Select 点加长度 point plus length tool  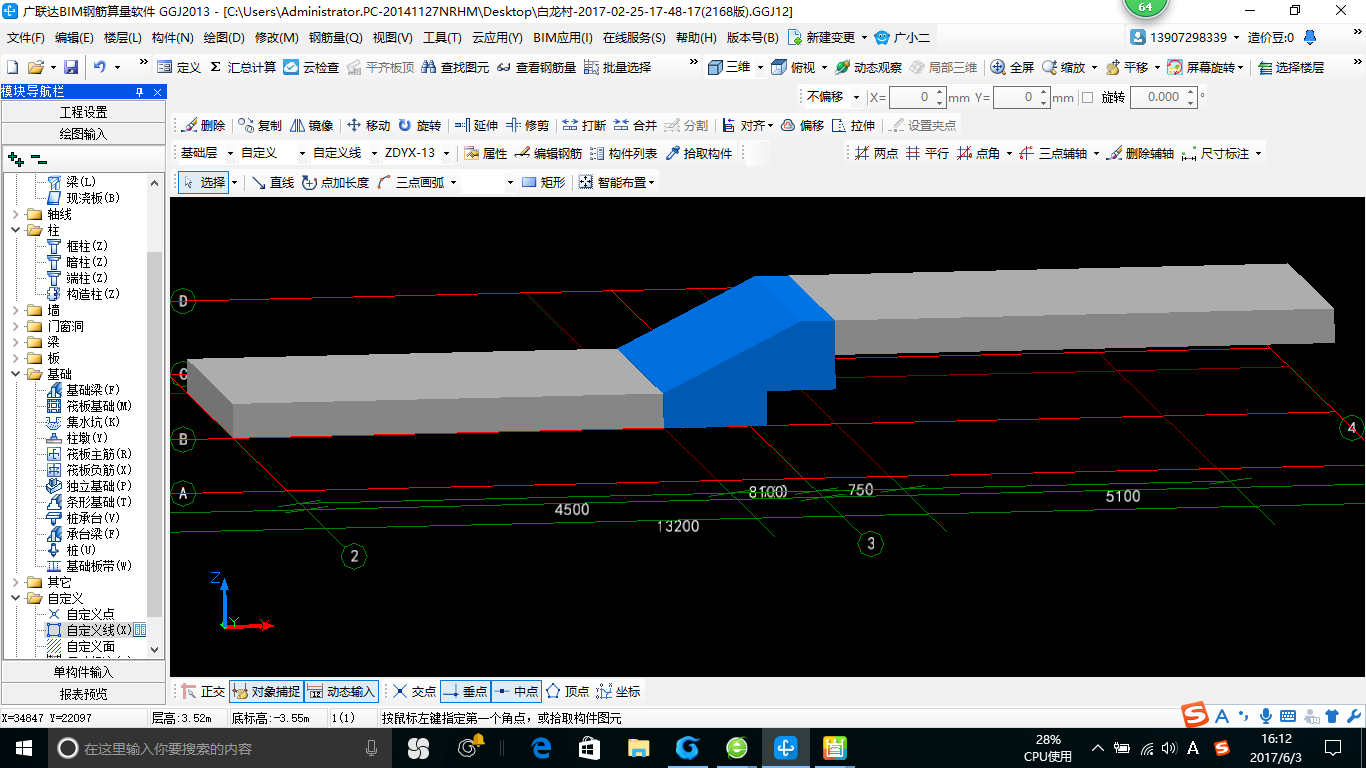click(335, 183)
